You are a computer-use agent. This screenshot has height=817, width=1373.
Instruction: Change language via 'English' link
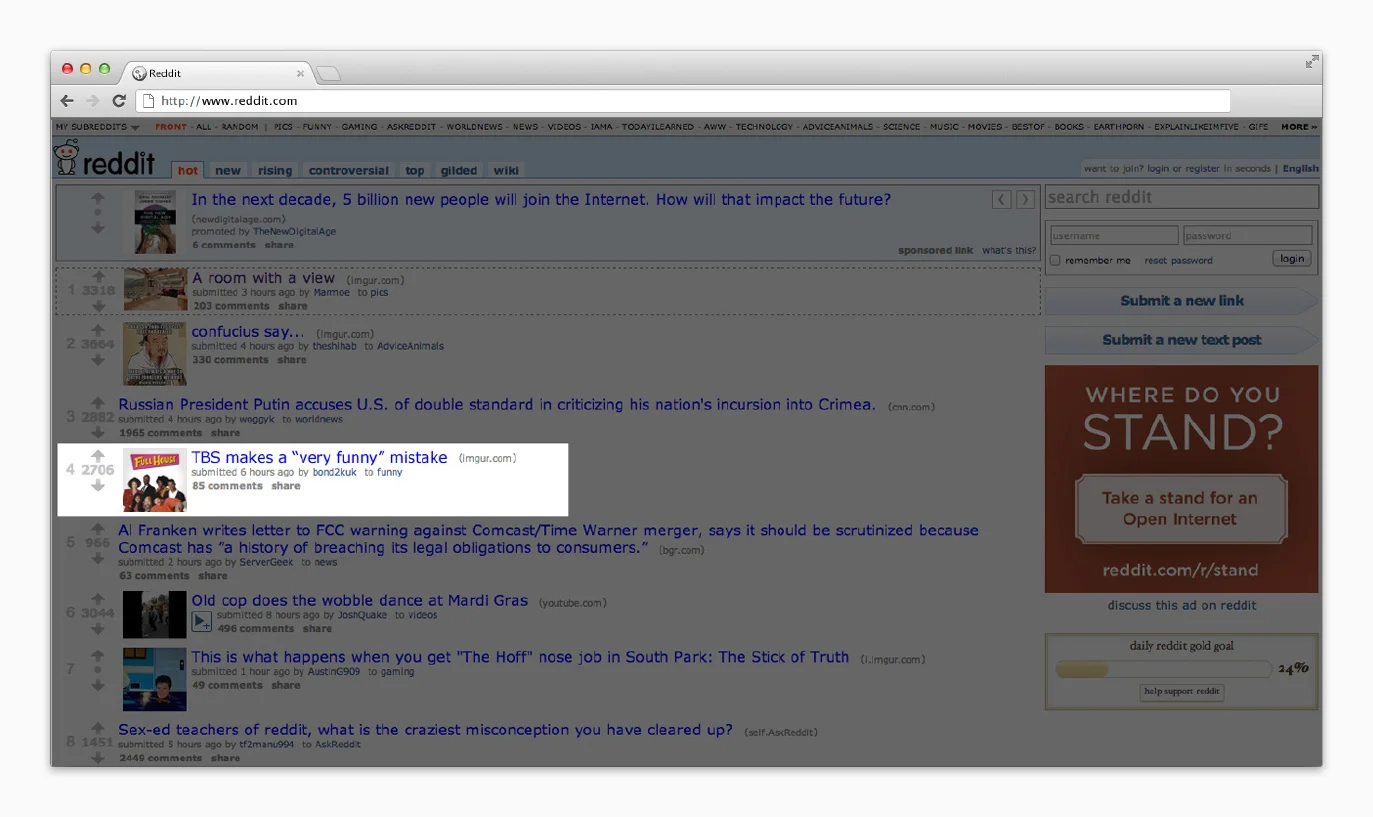(1300, 169)
